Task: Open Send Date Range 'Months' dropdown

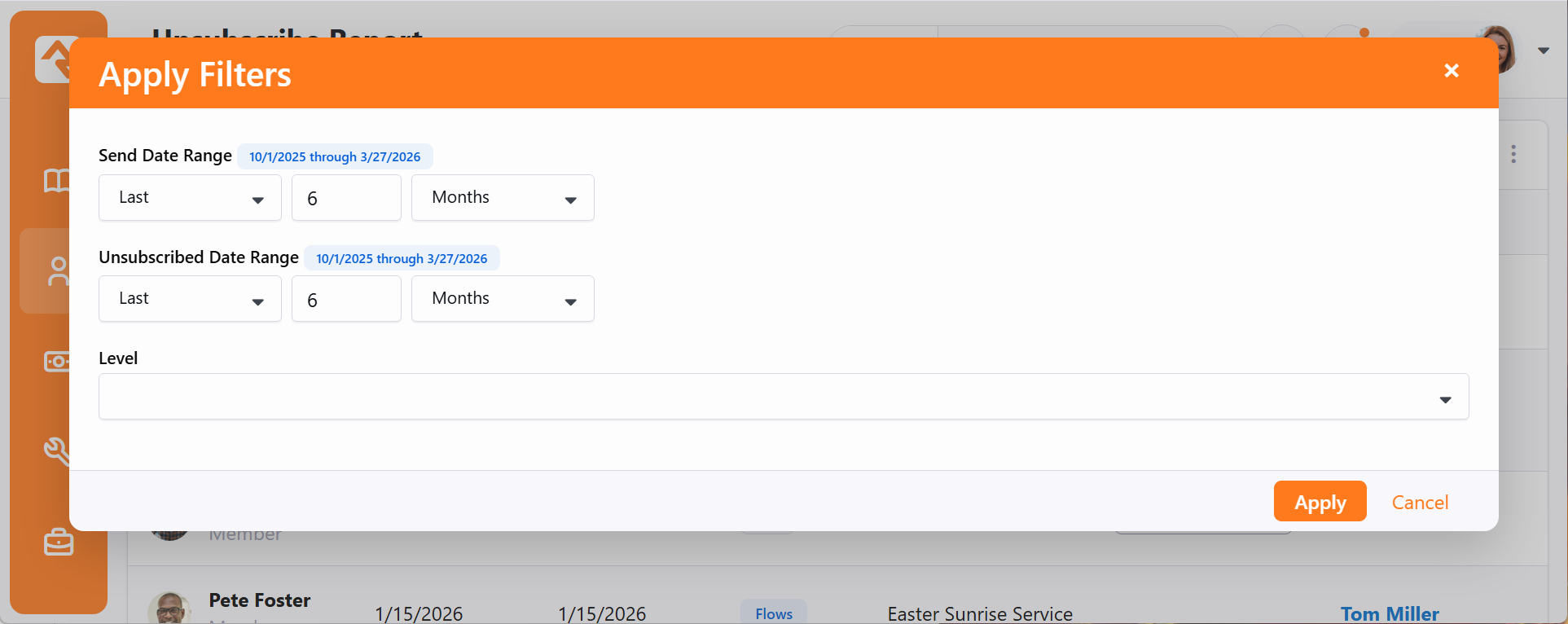Action: coord(503,198)
